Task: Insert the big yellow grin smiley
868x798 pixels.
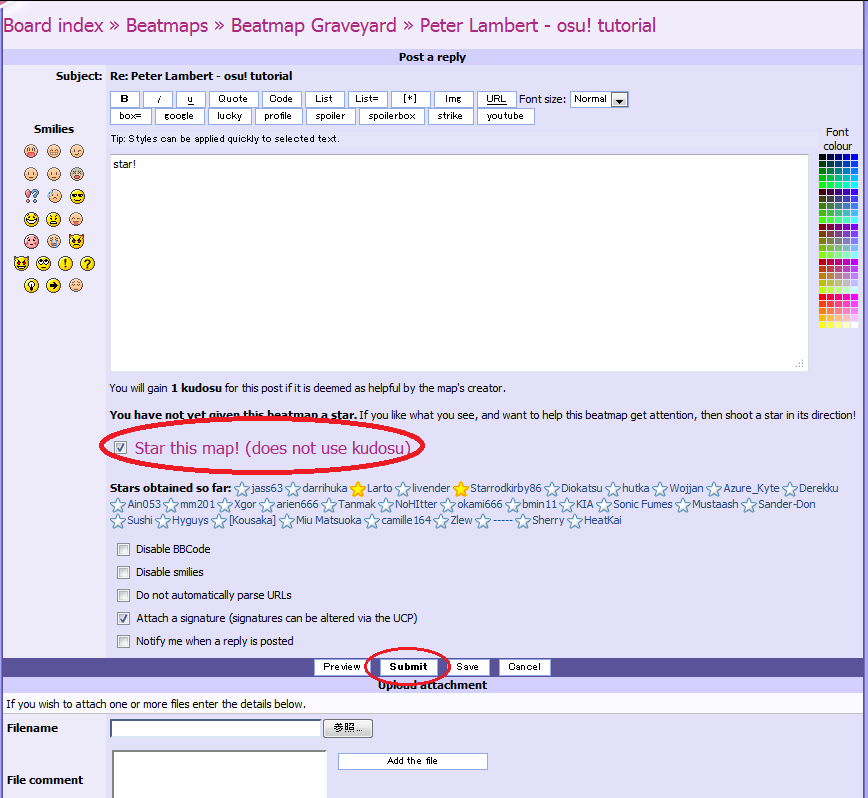Action: (31, 219)
